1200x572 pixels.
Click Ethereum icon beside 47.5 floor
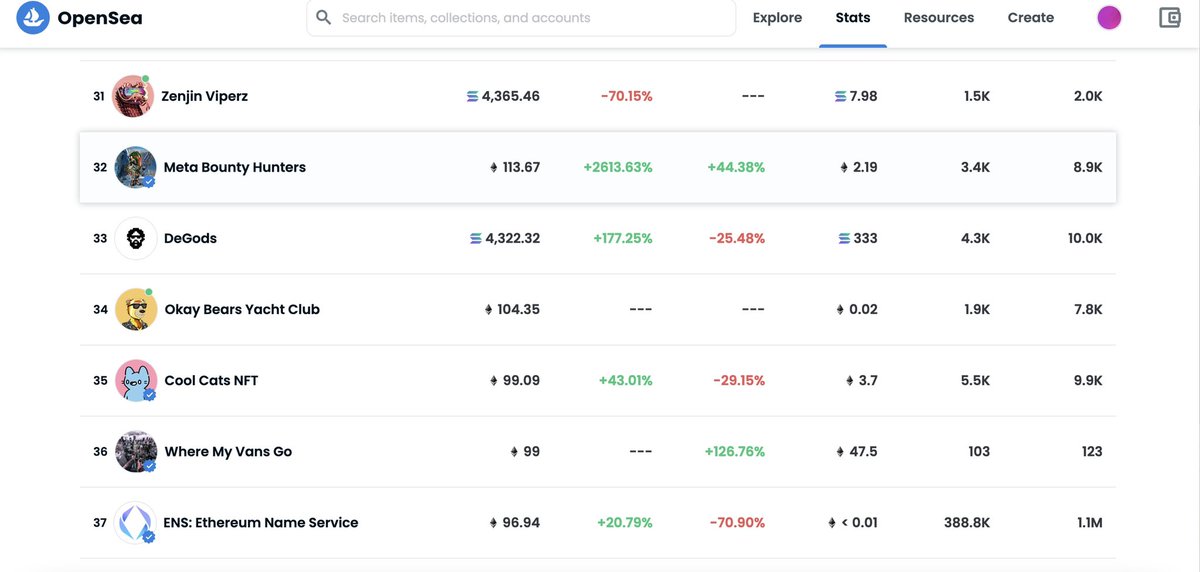[840, 452]
